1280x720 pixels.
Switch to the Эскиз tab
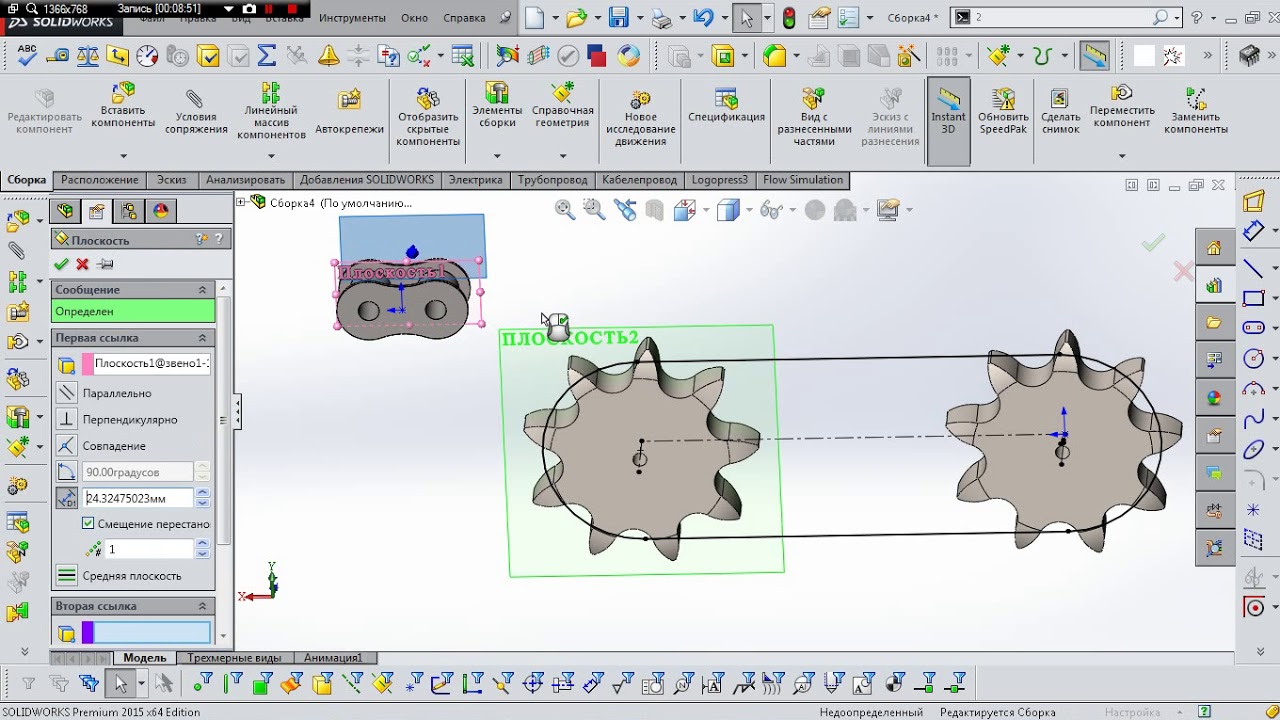[171, 180]
